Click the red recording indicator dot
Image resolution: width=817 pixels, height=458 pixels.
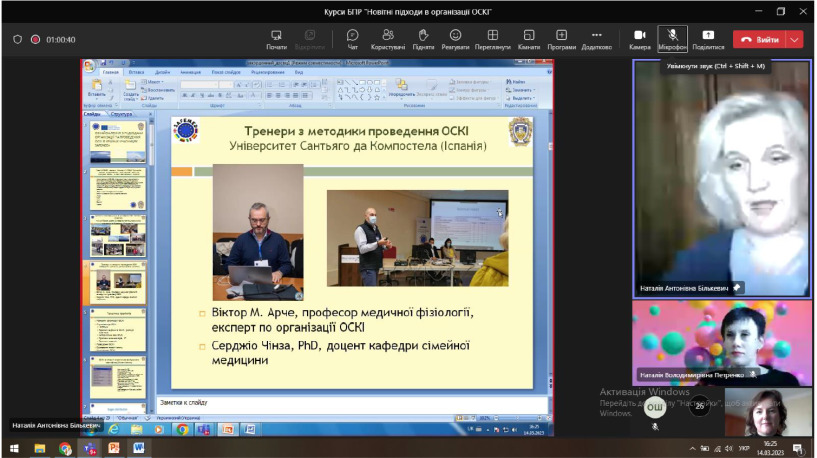coord(35,39)
